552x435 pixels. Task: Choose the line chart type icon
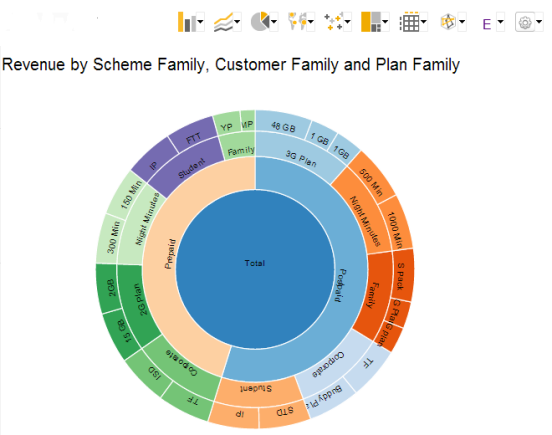(224, 23)
